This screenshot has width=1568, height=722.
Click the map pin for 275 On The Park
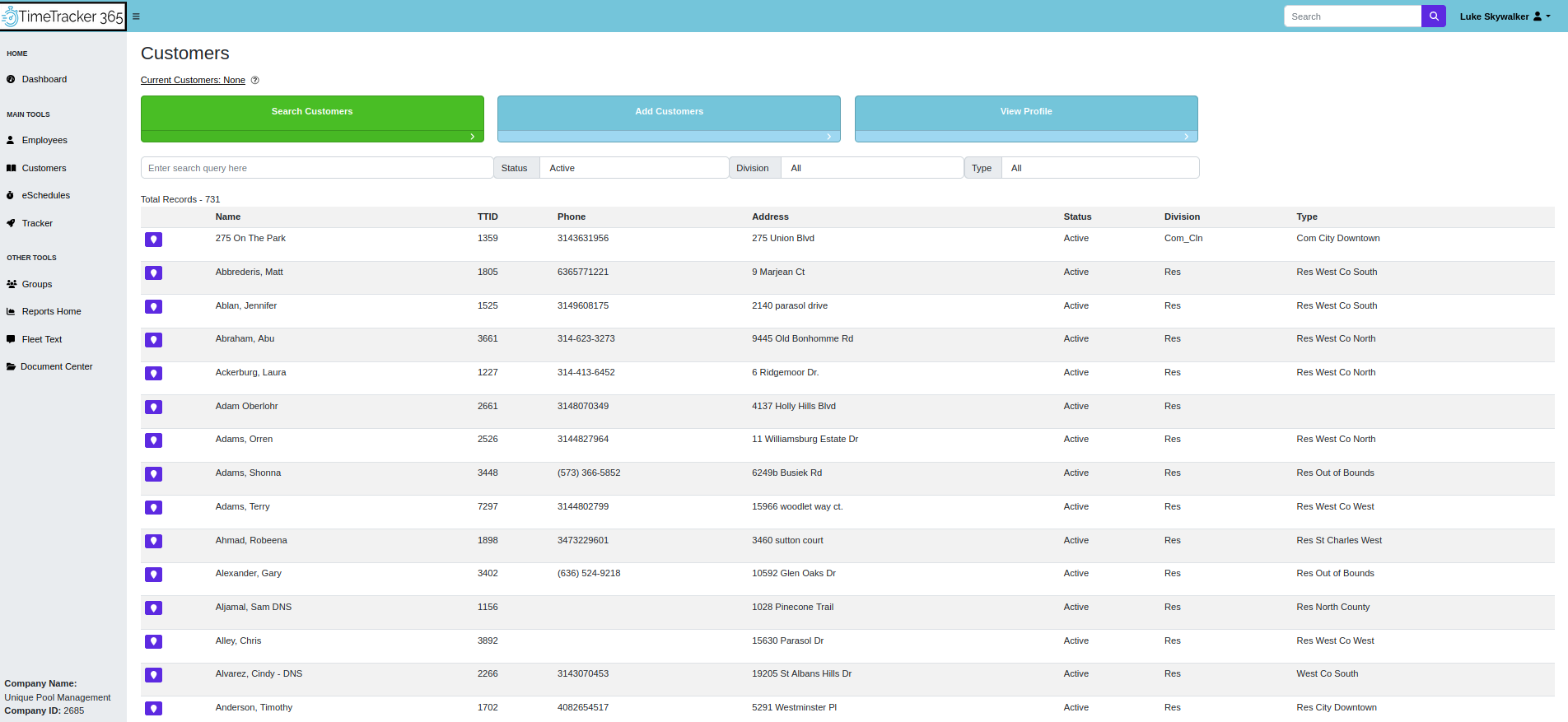tap(153, 240)
